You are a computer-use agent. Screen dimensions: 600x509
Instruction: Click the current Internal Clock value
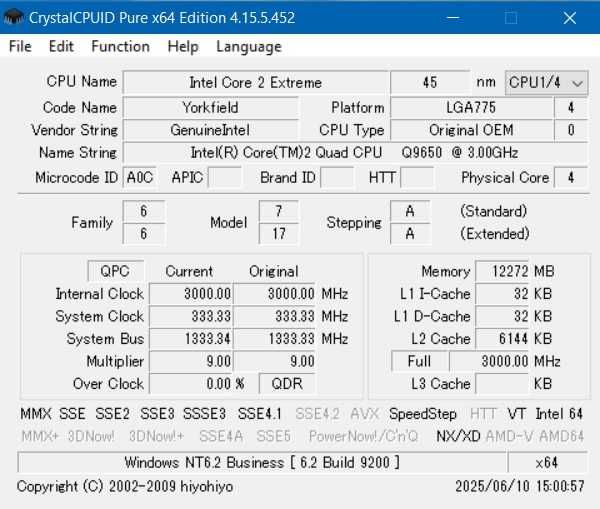(191, 294)
